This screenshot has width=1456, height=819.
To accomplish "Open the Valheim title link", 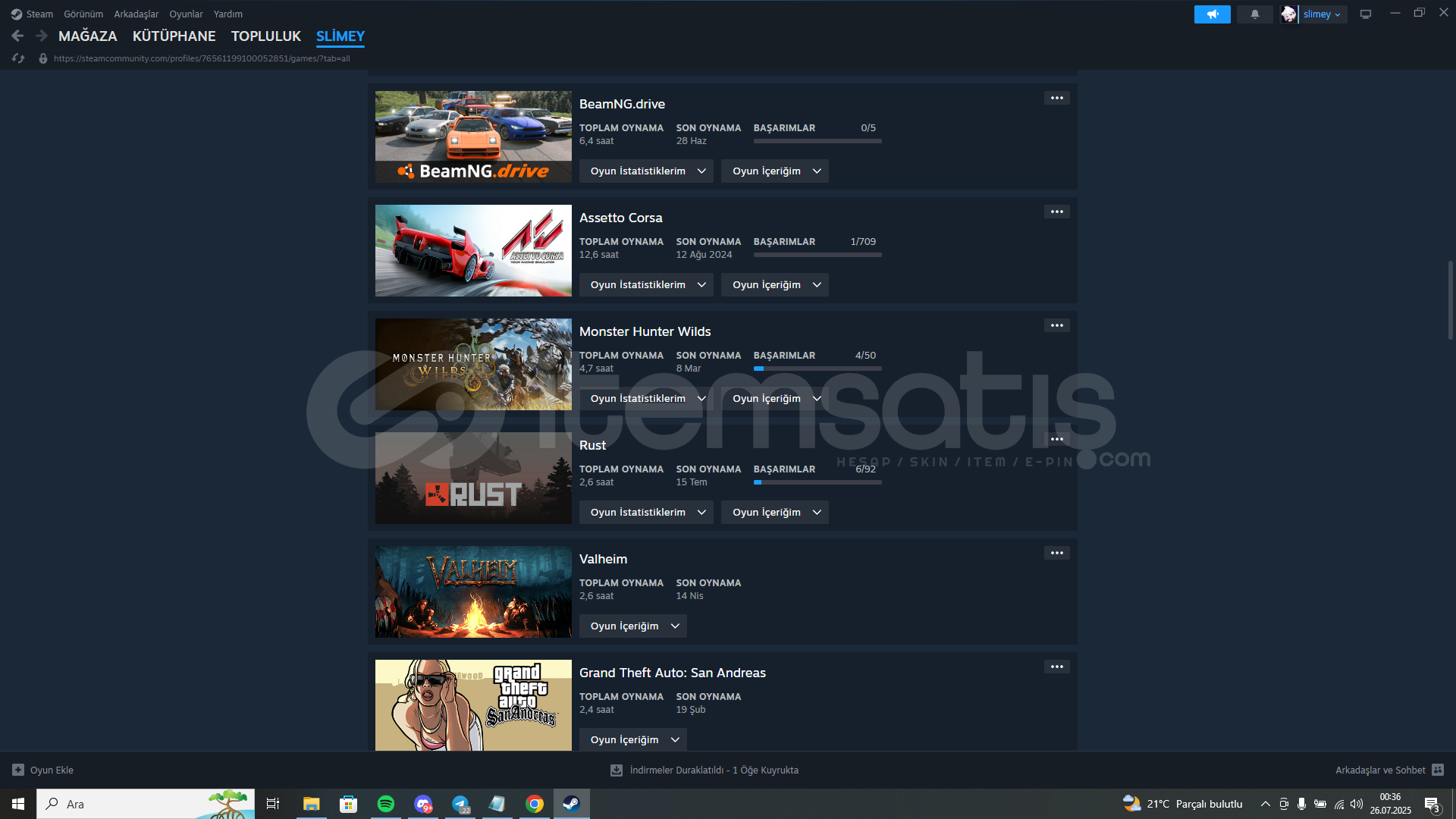I will [604, 560].
